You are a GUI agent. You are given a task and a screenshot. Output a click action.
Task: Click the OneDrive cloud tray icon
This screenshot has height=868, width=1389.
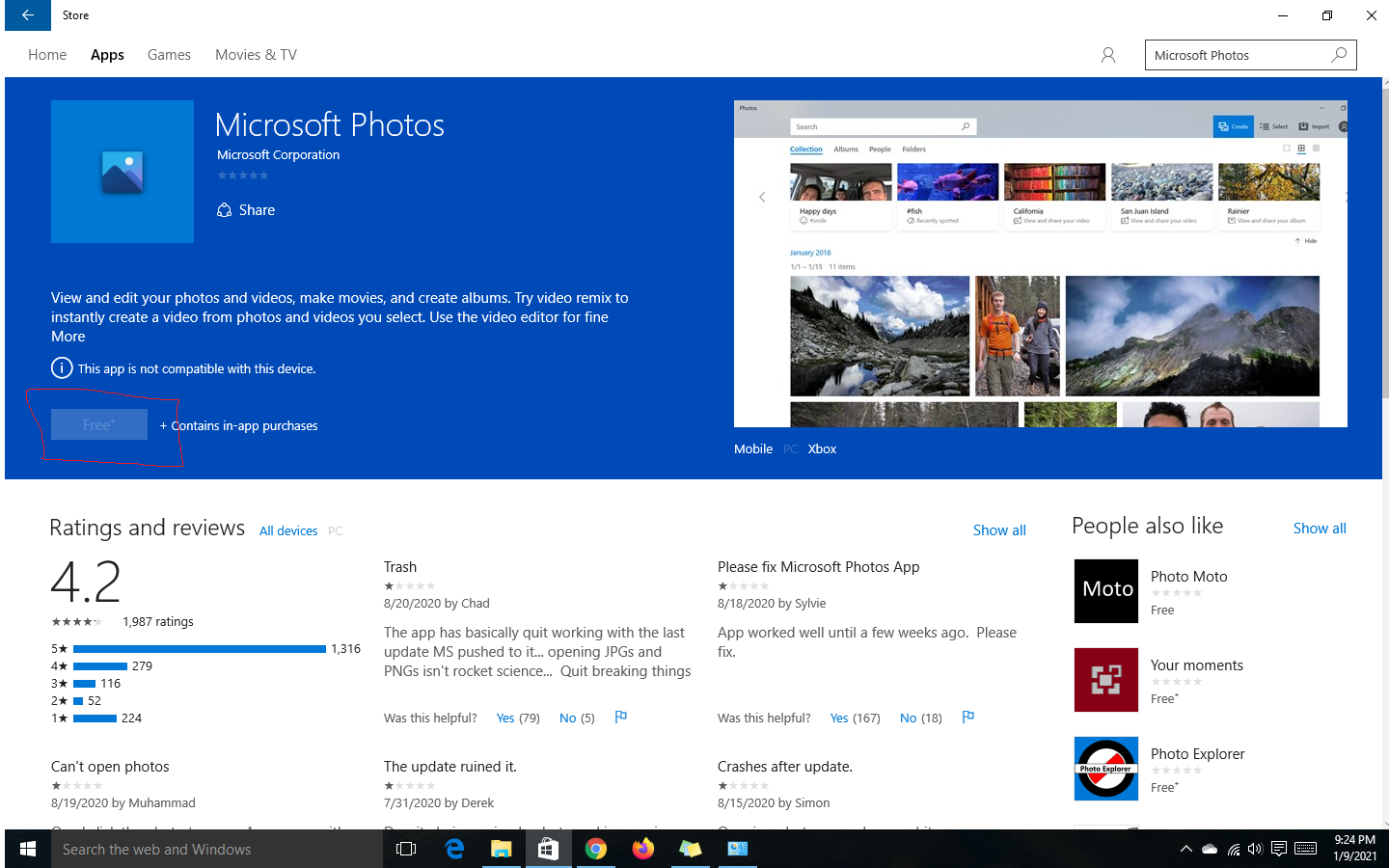[x=1210, y=849]
